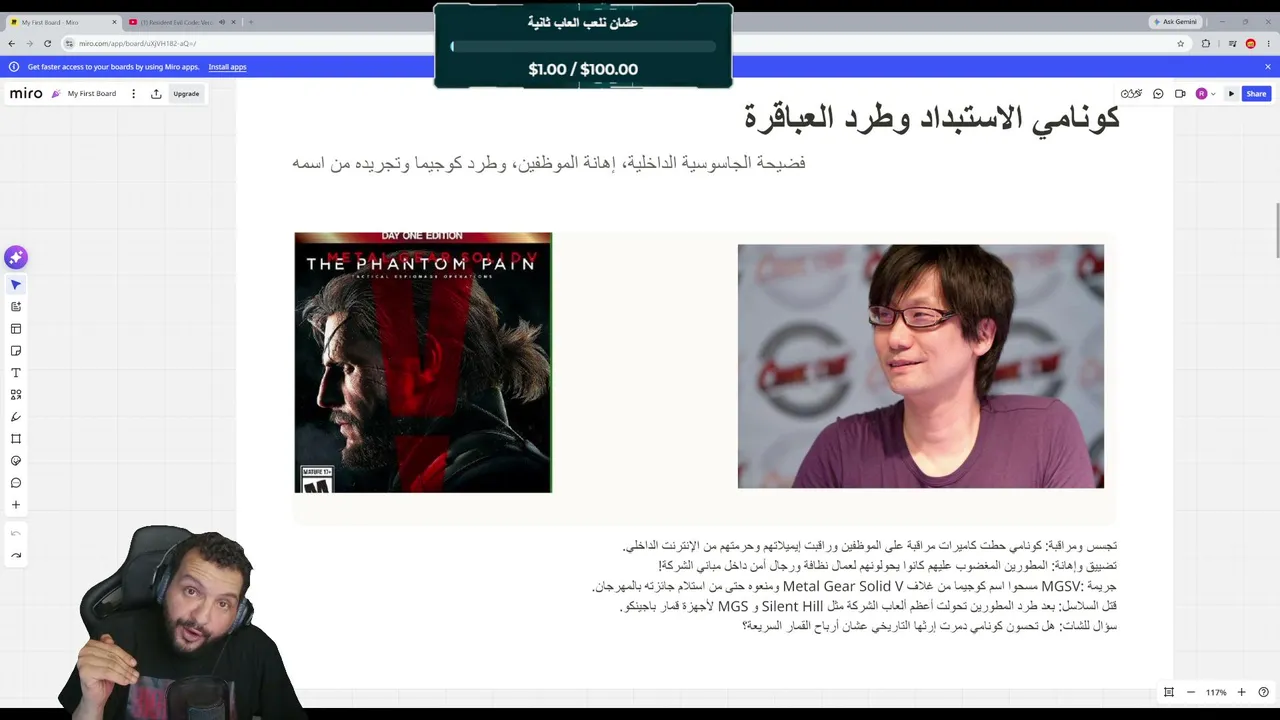Select the Sticky note tool
The height and width of the screenshot is (720, 1280).
[16, 351]
